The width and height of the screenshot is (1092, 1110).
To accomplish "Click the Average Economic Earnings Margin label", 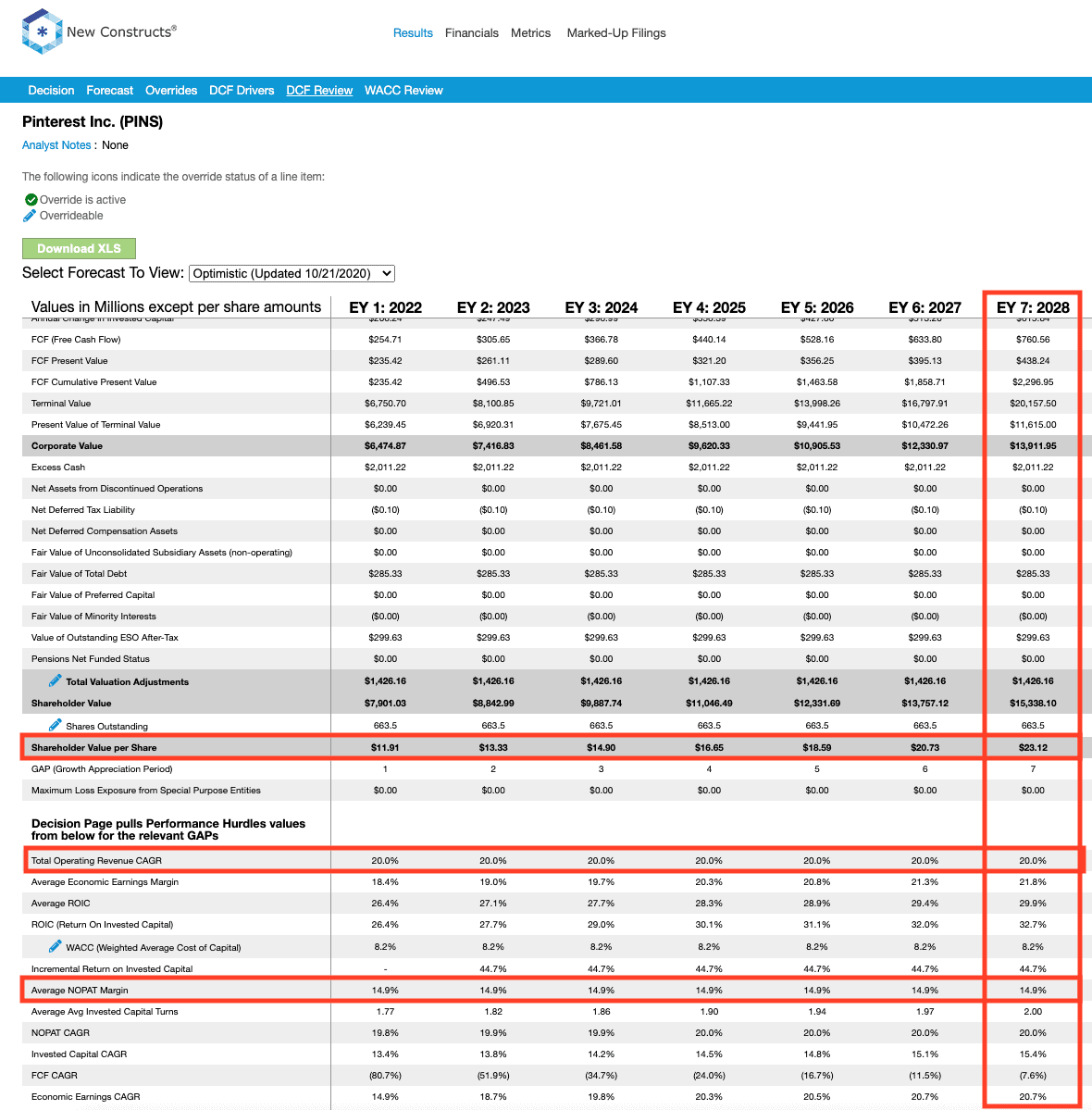I will pyautogui.click(x=105, y=882).
